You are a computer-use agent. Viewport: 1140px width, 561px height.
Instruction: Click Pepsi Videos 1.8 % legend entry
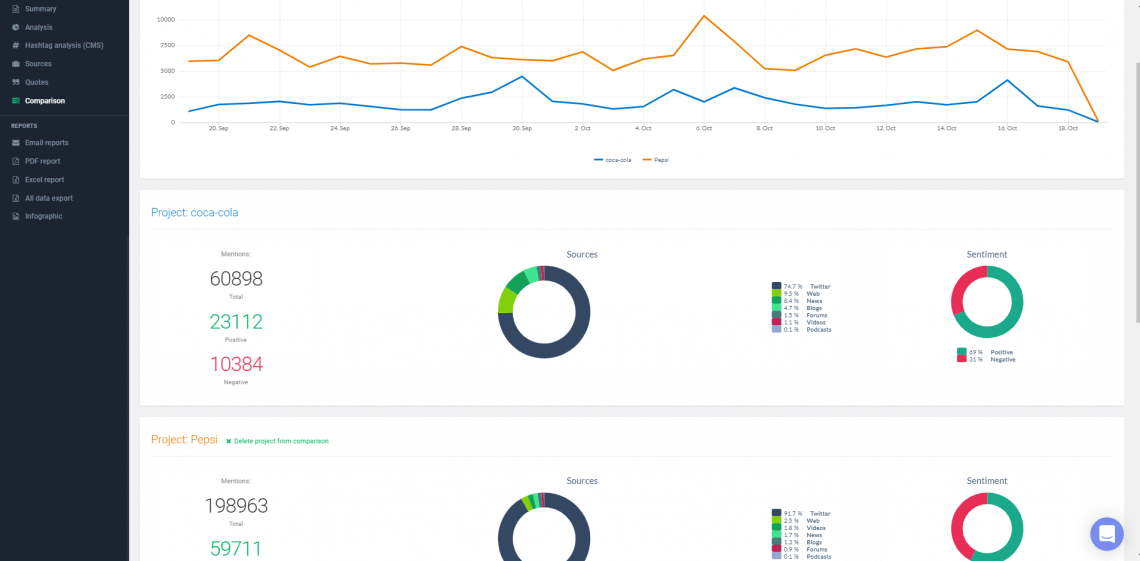(x=798, y=528)
